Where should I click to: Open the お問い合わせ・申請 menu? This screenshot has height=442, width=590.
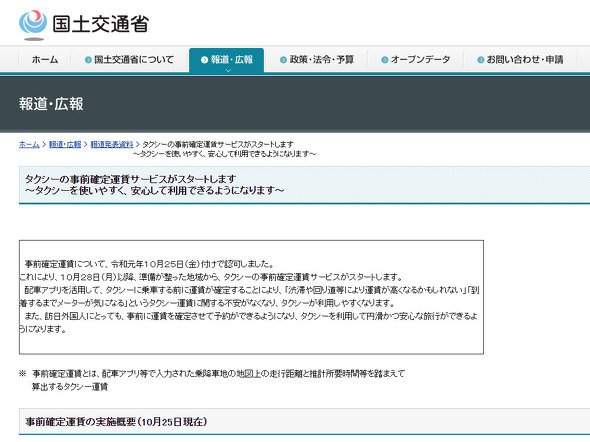click(x=520, y=59)
